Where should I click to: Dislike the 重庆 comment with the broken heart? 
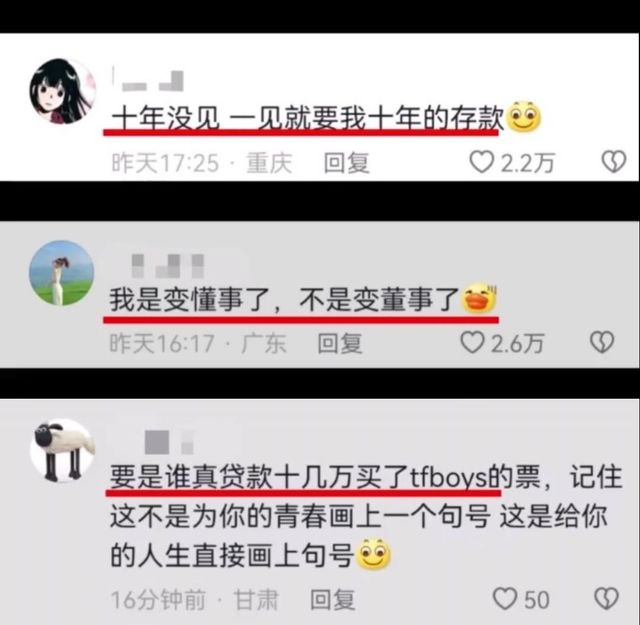tap(614, 162)
